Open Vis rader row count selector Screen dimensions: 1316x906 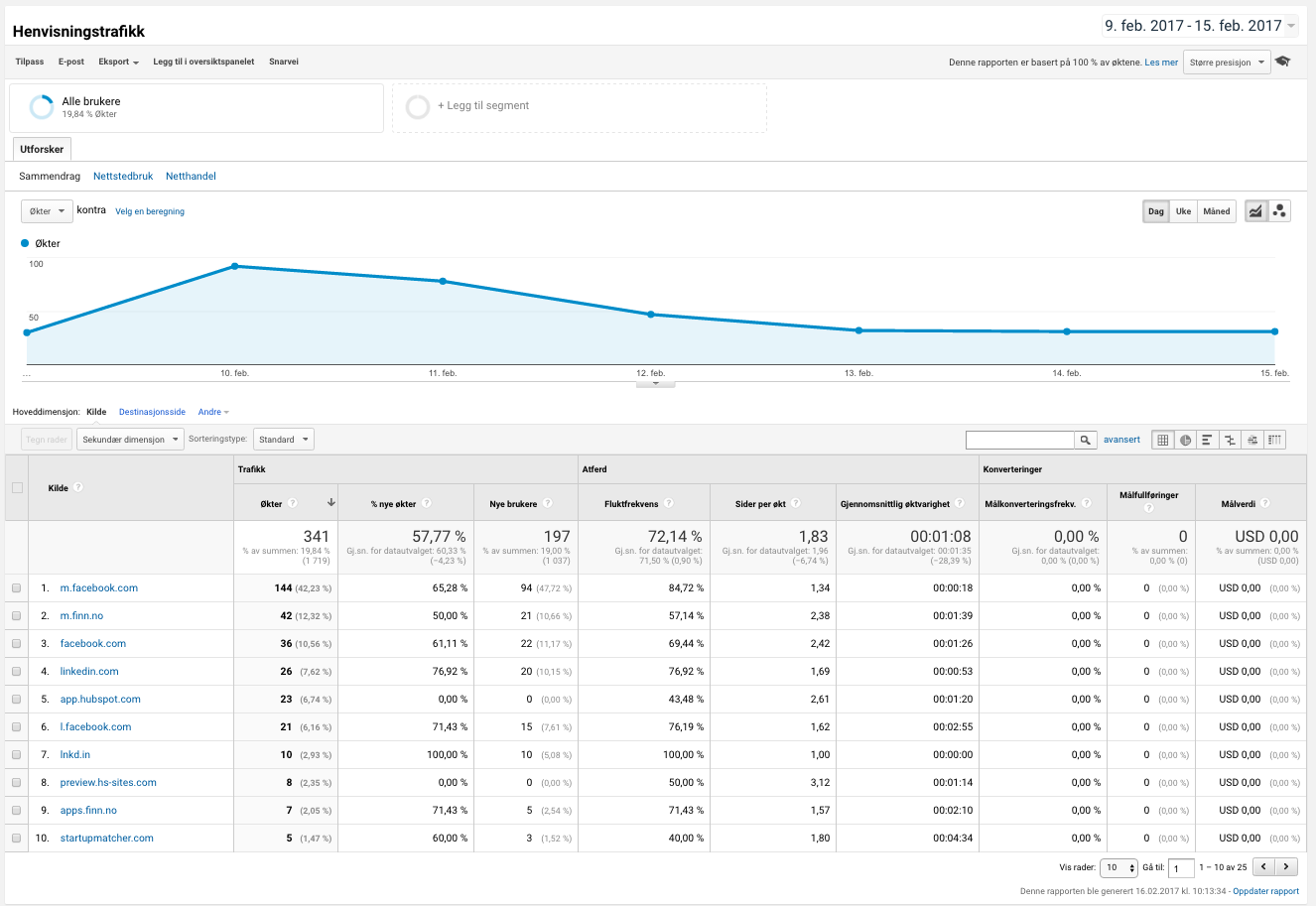click(x=1119, y=867)
